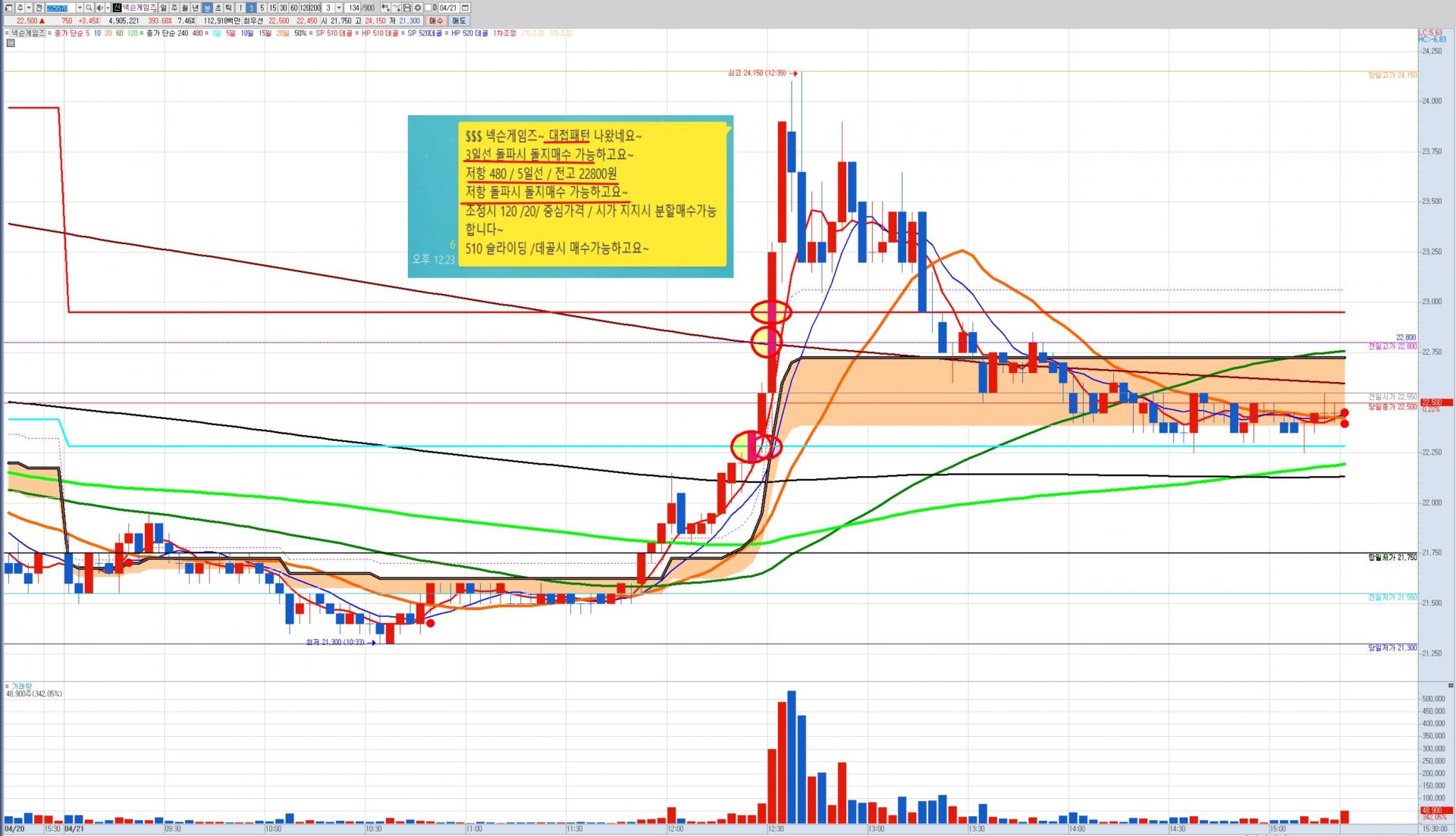
Task: Click the blue 매도 sell button
Action: click(459, 20)
